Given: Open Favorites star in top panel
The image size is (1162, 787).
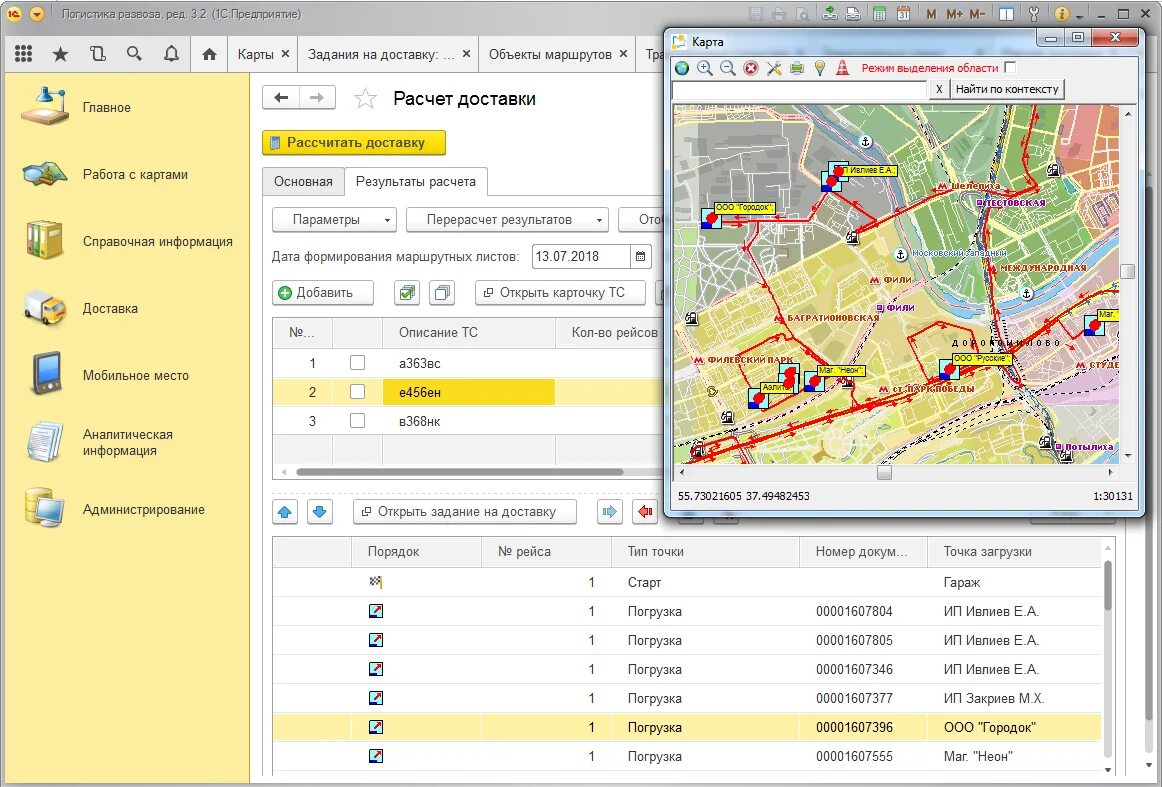Looking at the screenshot, I should 61,53.
